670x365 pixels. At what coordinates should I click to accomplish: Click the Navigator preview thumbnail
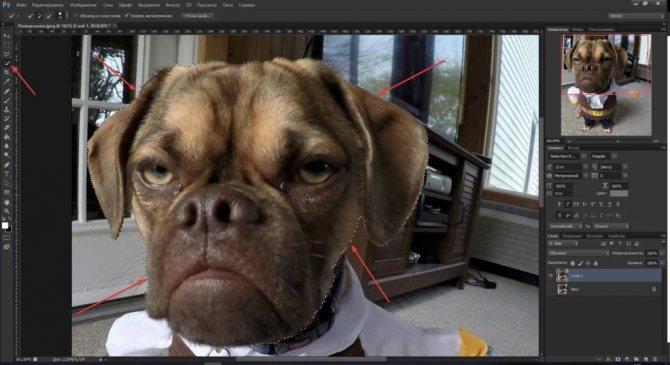[606, 85]
